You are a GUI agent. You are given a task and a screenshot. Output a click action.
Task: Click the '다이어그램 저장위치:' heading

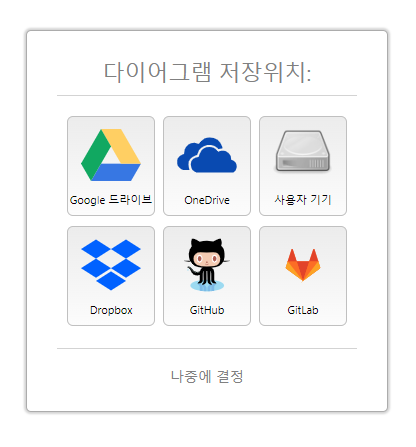coord(207,72)
